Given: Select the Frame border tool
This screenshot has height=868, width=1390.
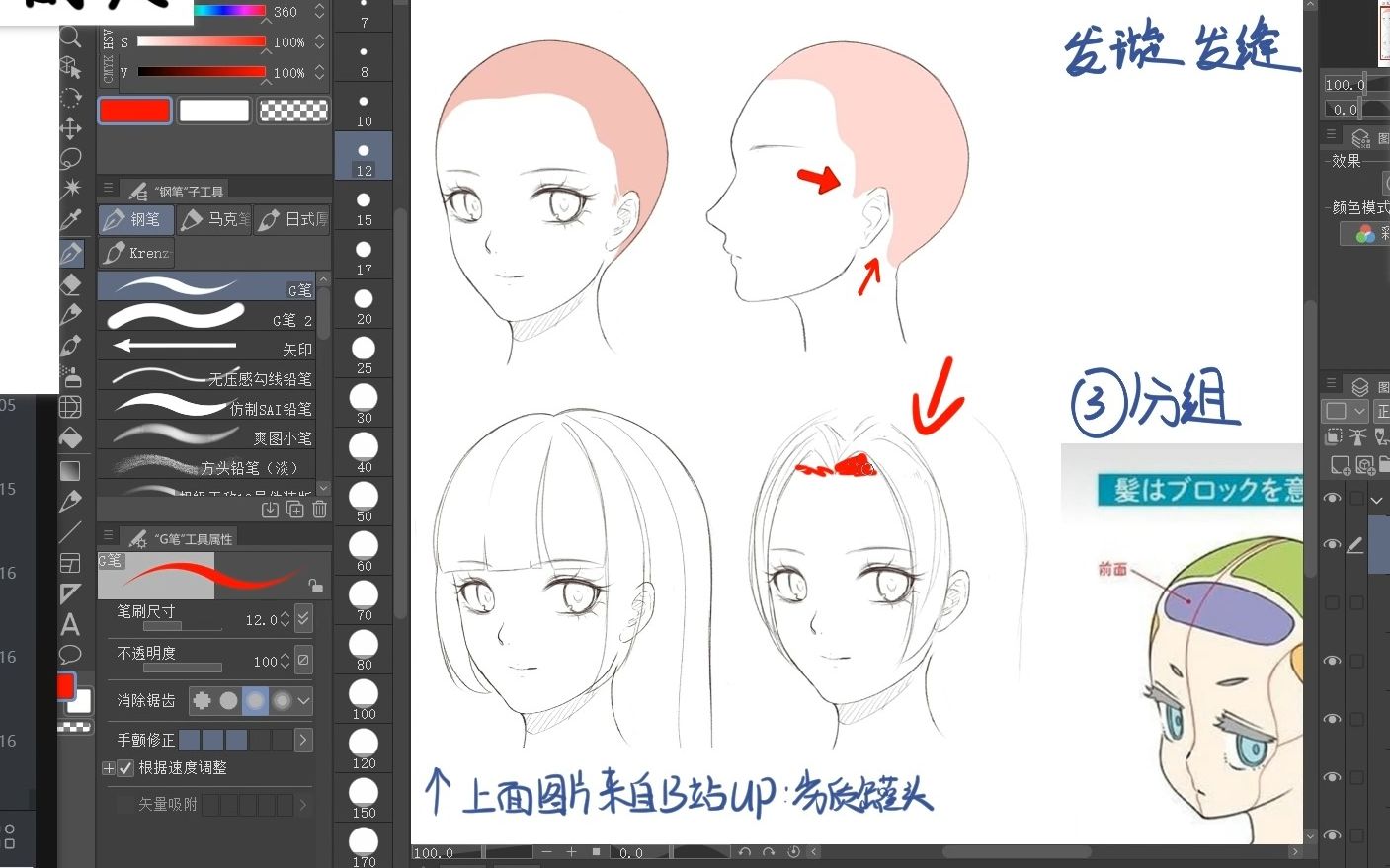Looking at the screenshot, I should click(70, 563).
